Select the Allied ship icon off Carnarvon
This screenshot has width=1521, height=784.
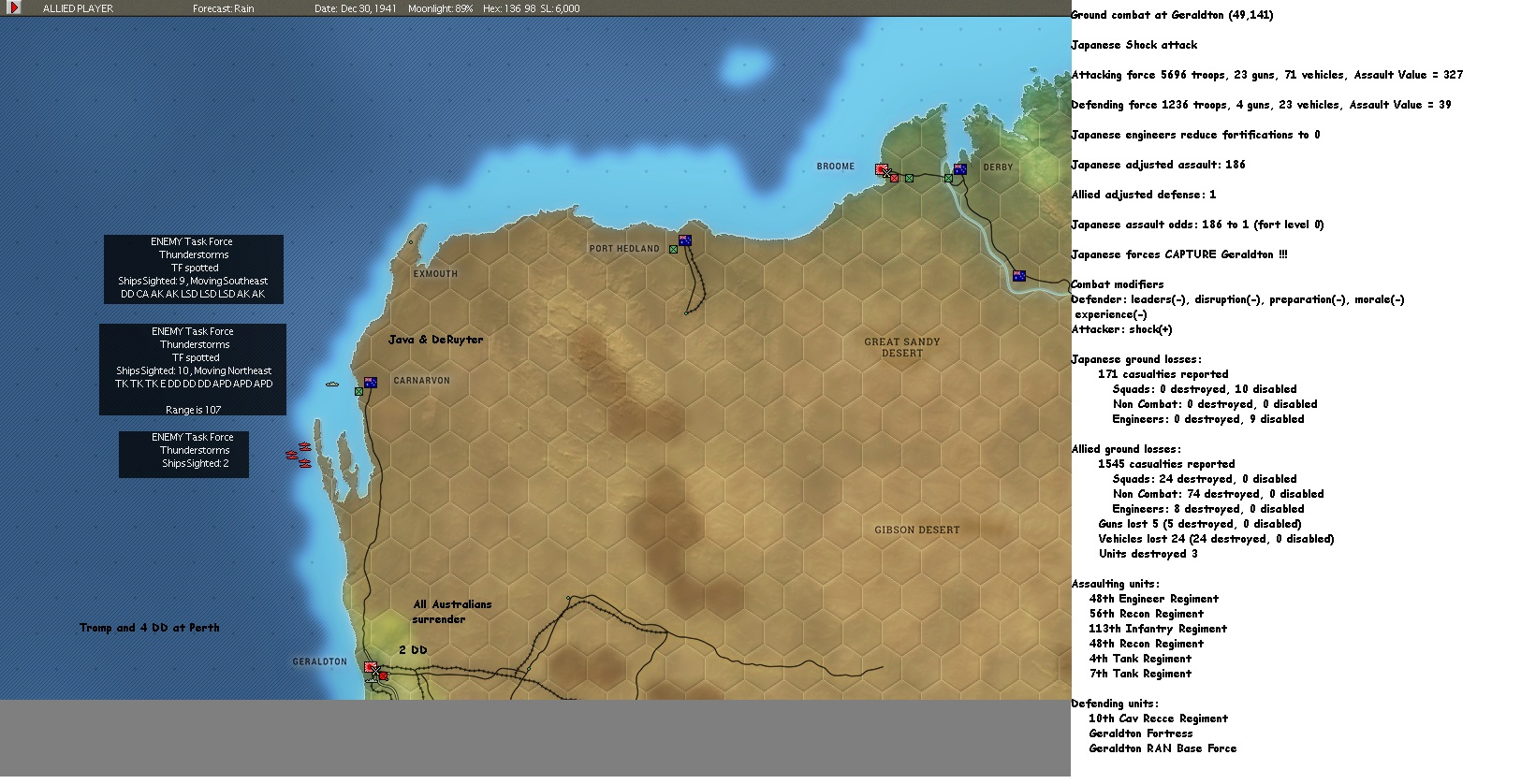pyautogui.click(x=332, y=385)
